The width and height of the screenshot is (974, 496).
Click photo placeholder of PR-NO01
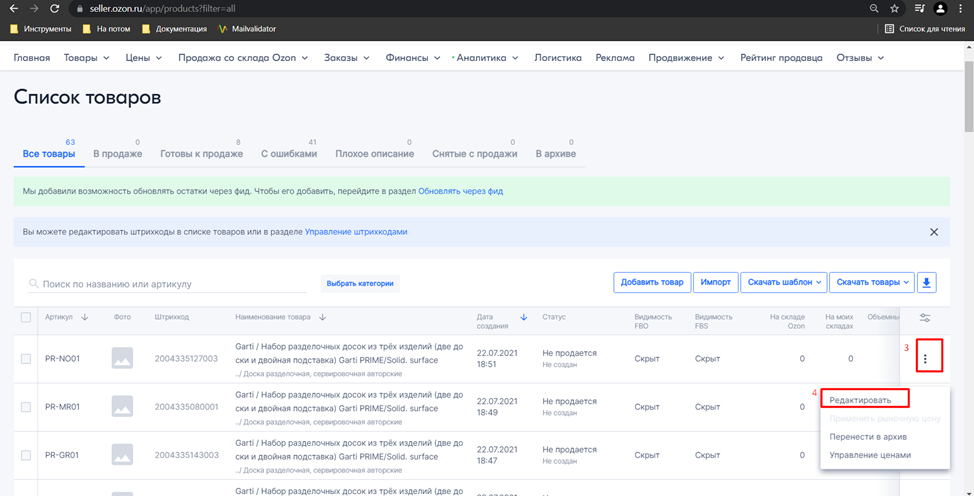122,358
